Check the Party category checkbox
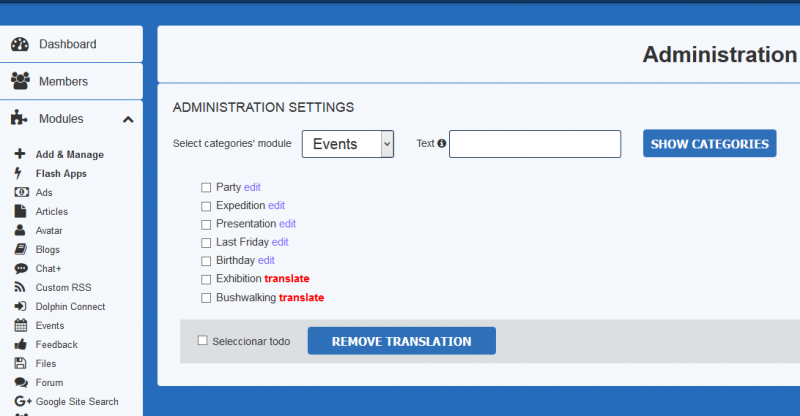The width and height of the screenshot is (800, 416). pyautogui.click(x=206, y=187)
